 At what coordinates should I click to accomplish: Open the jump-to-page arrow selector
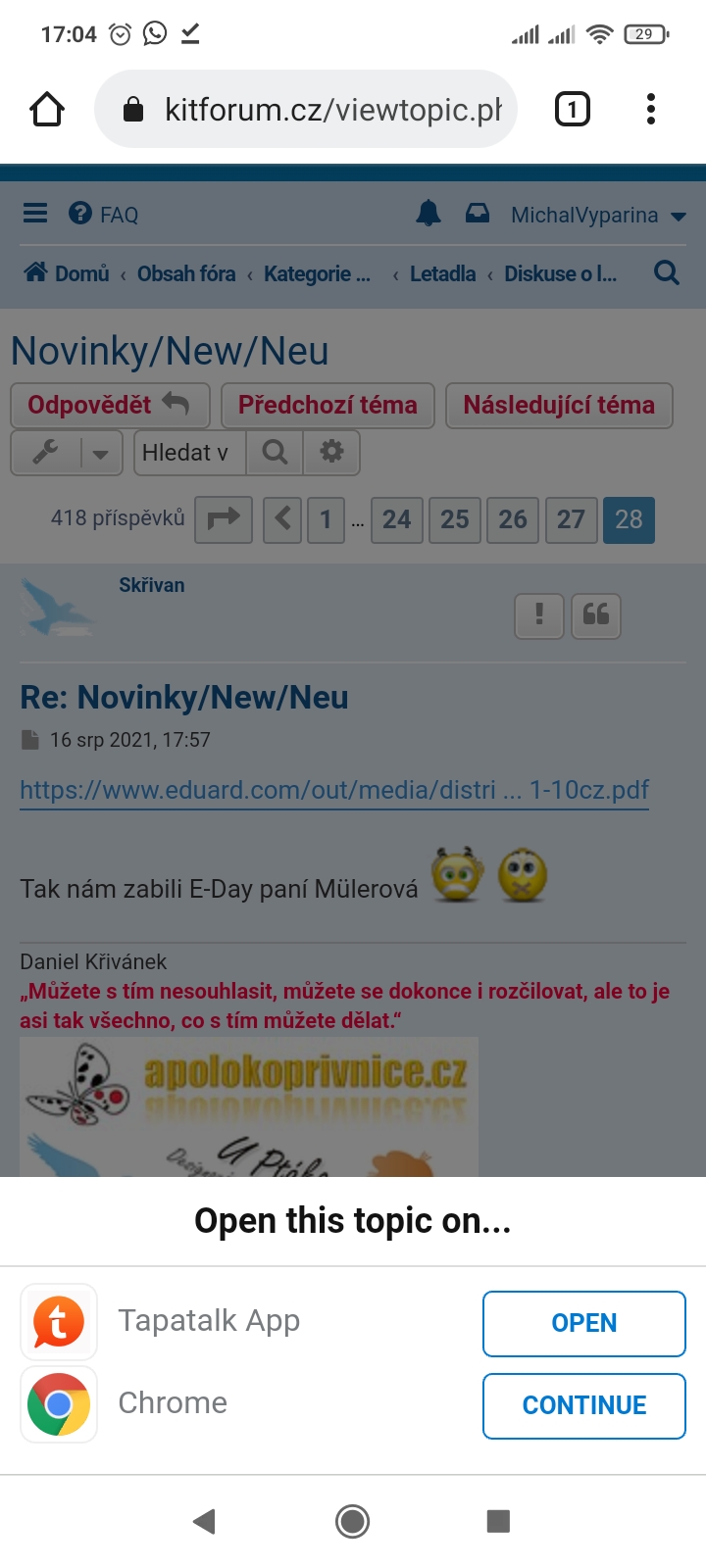tap(224, 518)
